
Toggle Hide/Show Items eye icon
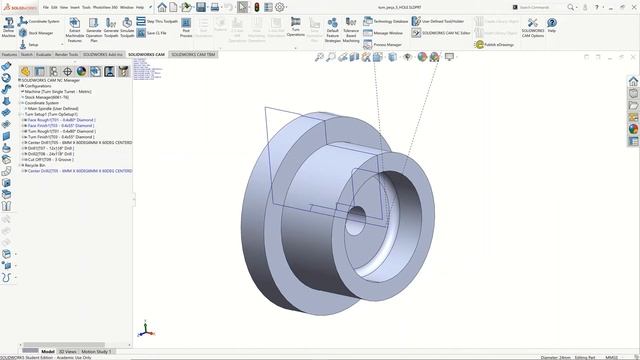click(x=407, y=57)
